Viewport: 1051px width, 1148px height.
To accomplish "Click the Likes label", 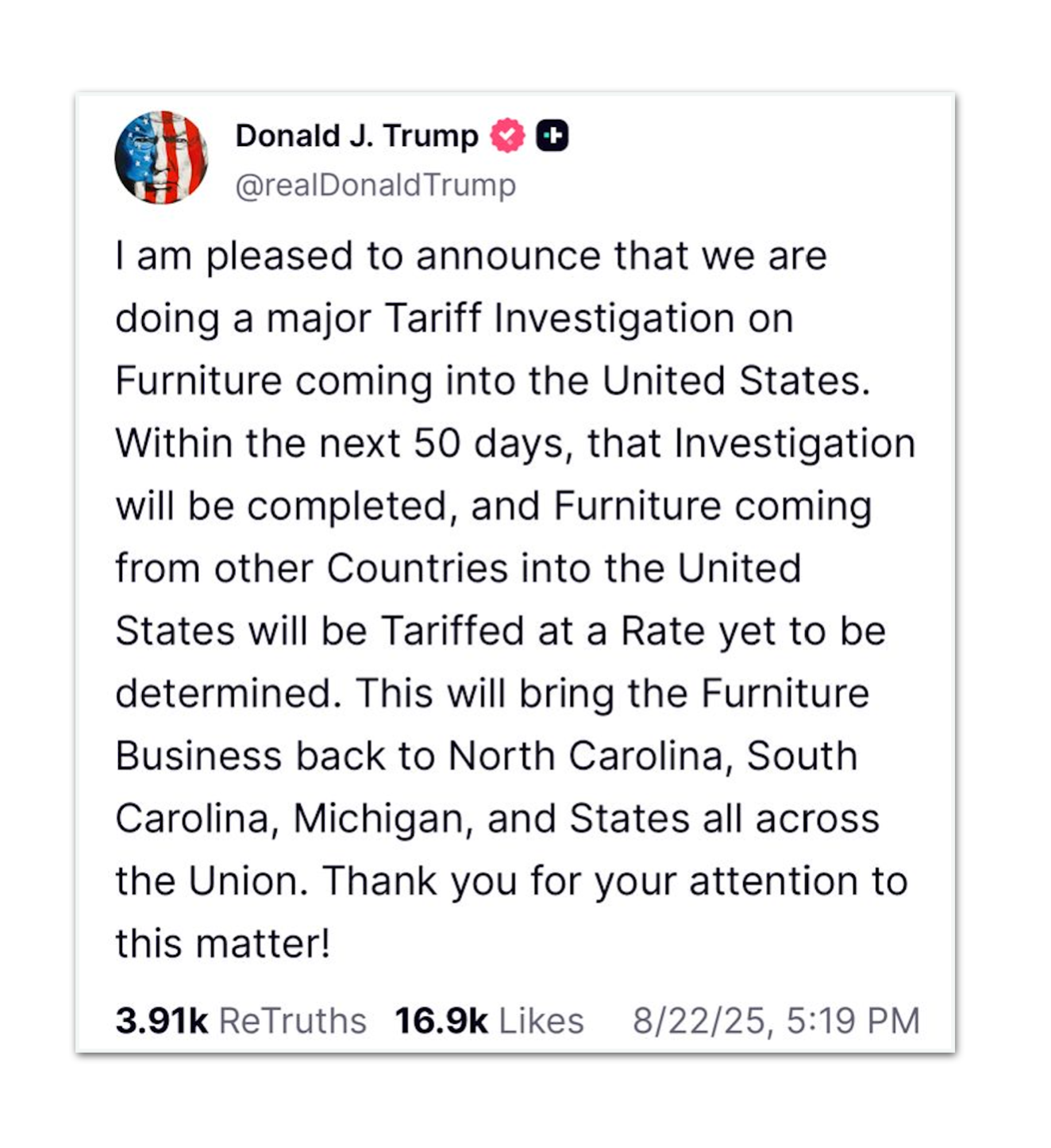I will coord(541,1021).
